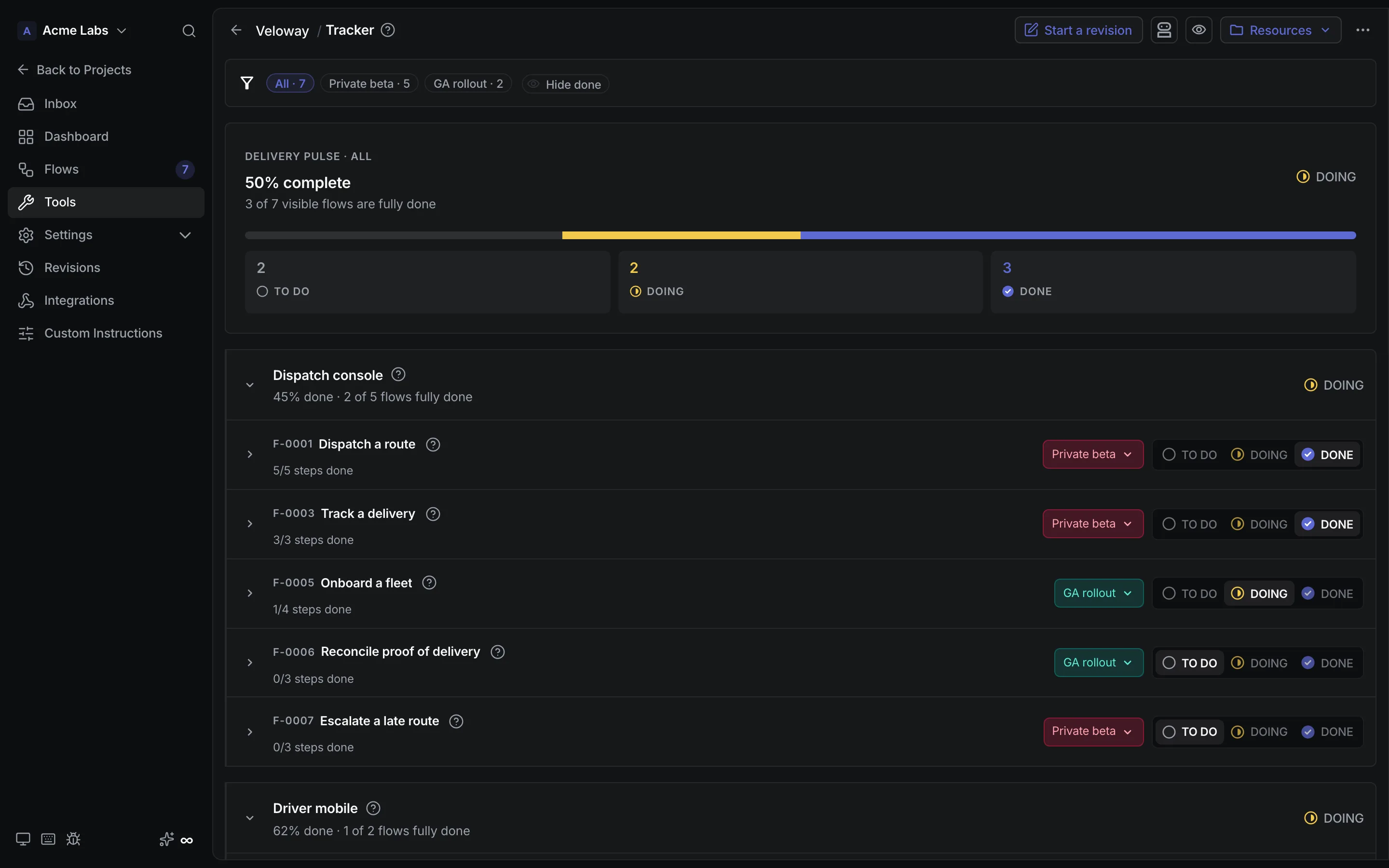This screenshot has width=1389, height=868.
Task: Expand the Dispatch a route flow
Action: (x=250, y=455)
